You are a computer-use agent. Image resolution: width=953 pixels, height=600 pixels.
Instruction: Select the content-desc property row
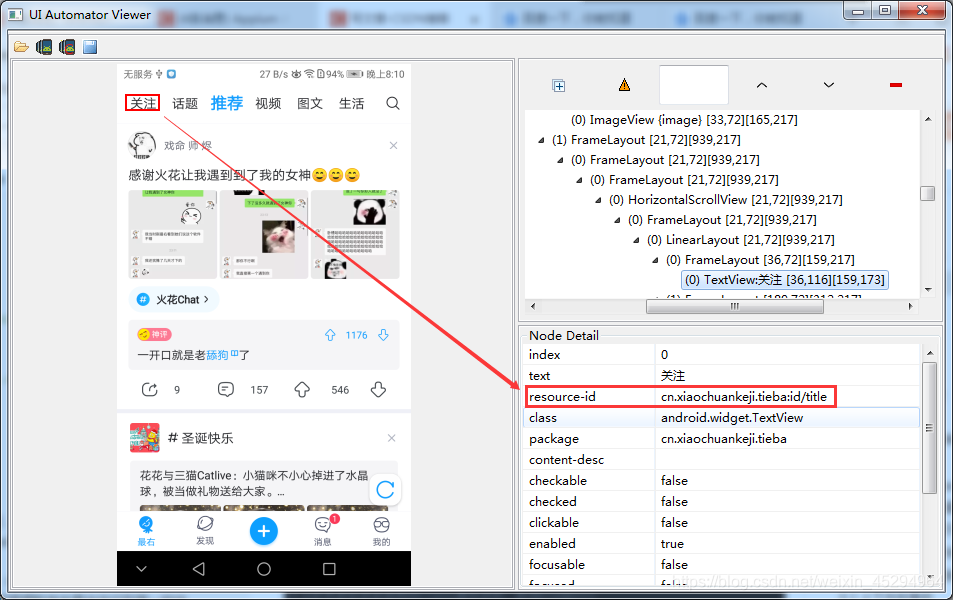(721, 460)
